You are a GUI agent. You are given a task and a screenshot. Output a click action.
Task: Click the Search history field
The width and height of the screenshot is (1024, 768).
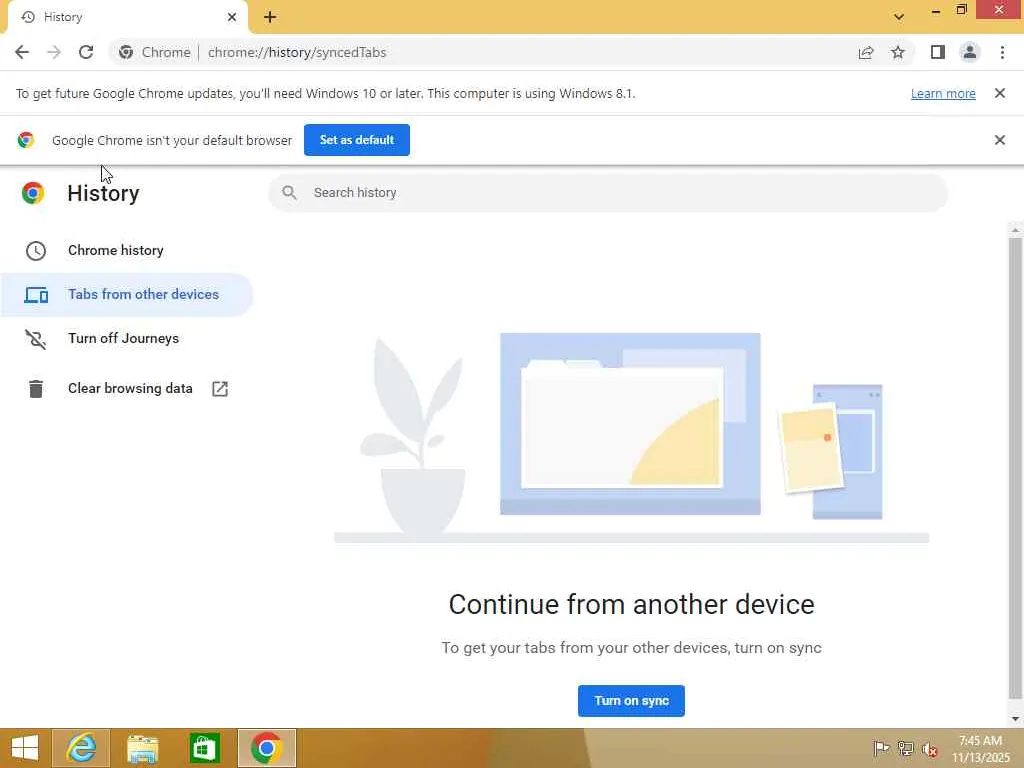607,193
